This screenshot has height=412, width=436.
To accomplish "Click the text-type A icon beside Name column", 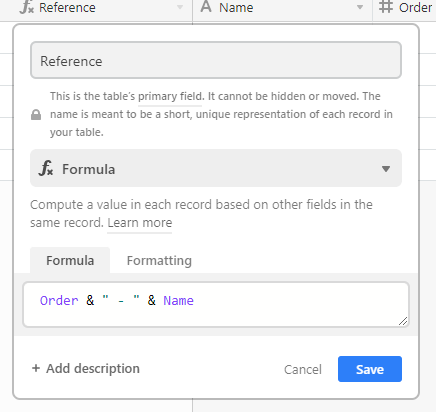I will (206, 7).
